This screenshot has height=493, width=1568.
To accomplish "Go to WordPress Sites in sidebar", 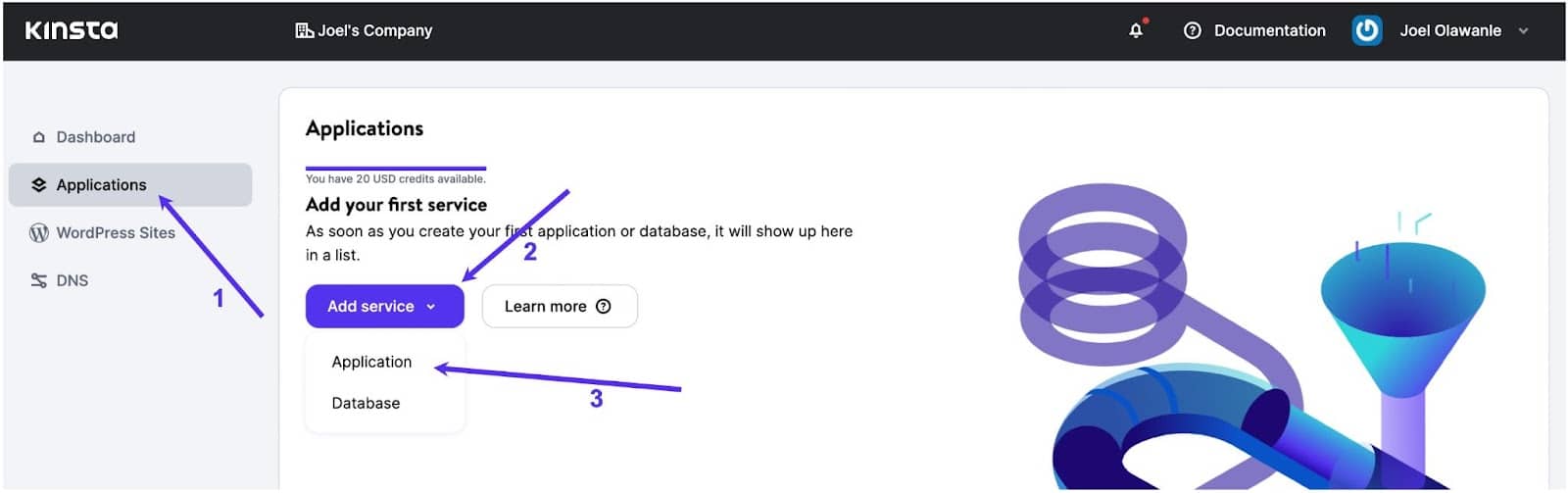I will point(116,232).
